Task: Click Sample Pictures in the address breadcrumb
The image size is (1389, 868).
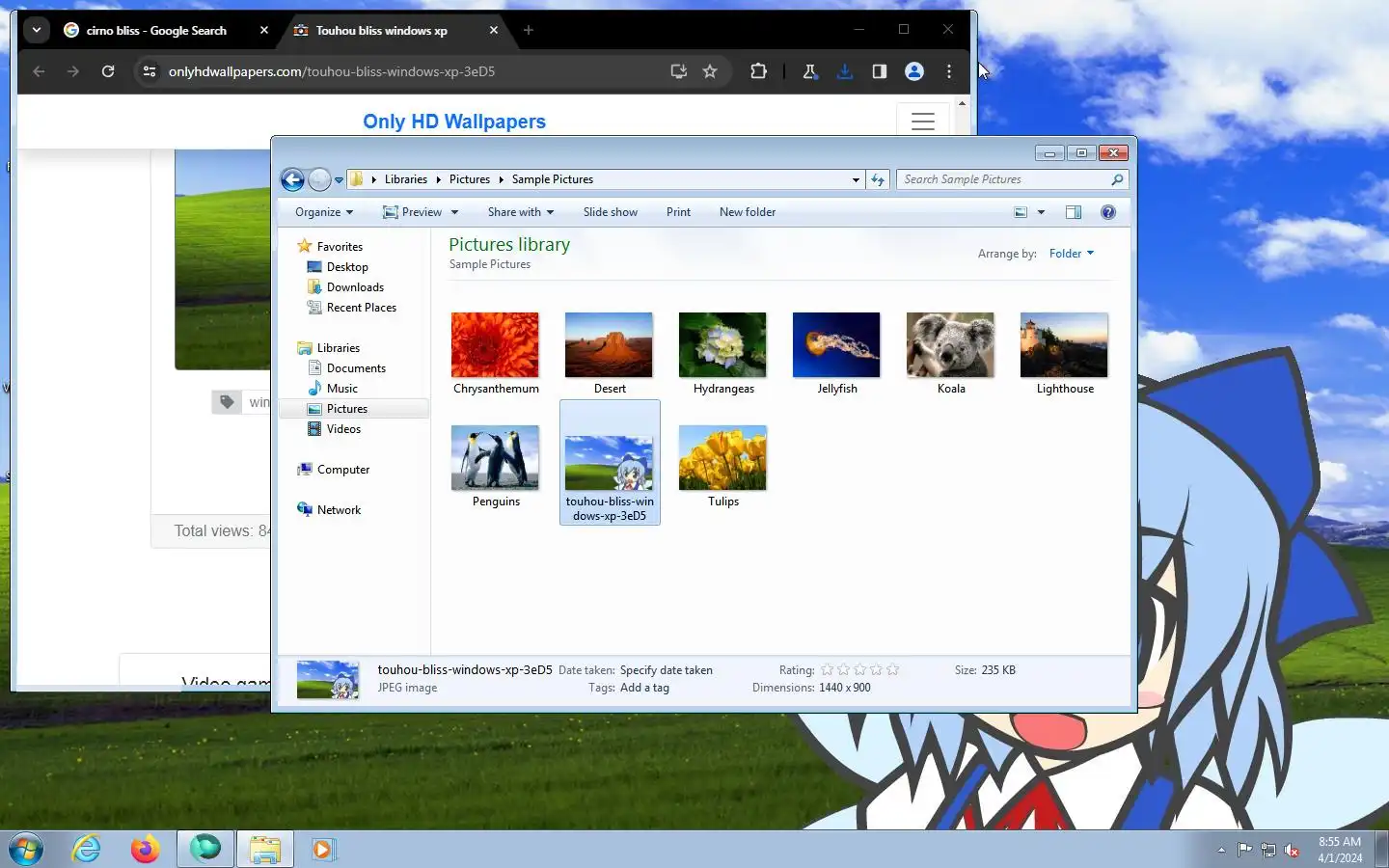Action: pyautogui.click(x=553, y=179)
